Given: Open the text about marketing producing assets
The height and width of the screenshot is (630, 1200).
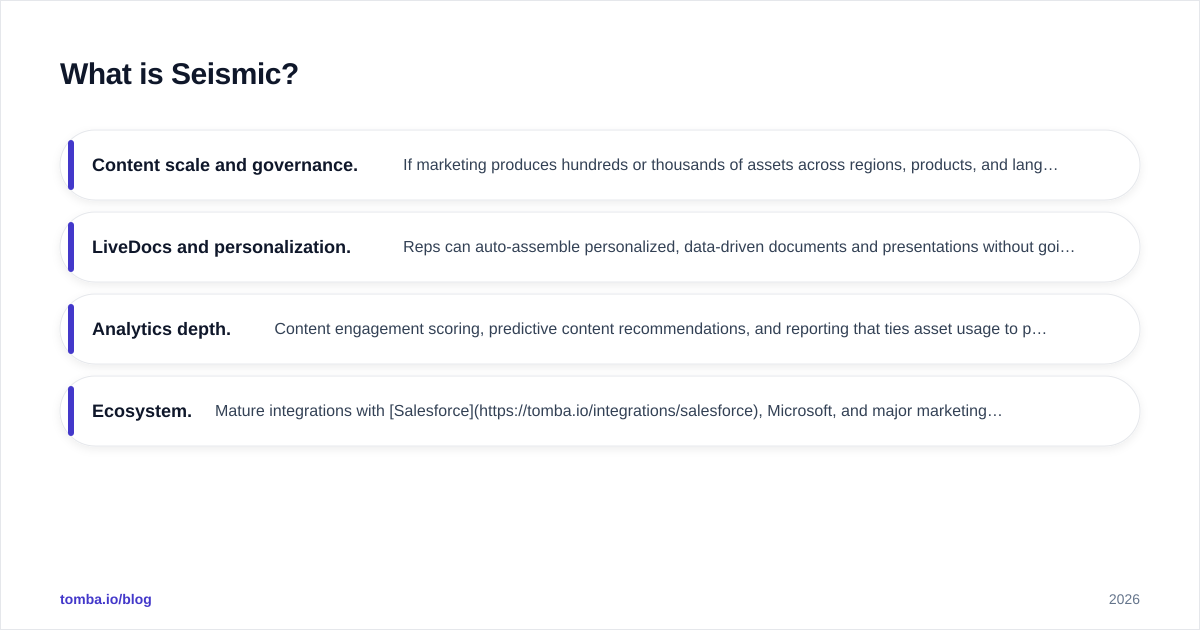Looking at the screenshot, I should (x=730, y=165).
